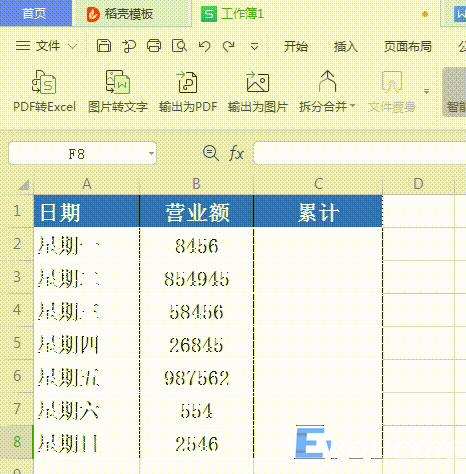The image size is (466, 474).
Task: Click the Save icon in quick toolbar
Action: coord(104,46)
